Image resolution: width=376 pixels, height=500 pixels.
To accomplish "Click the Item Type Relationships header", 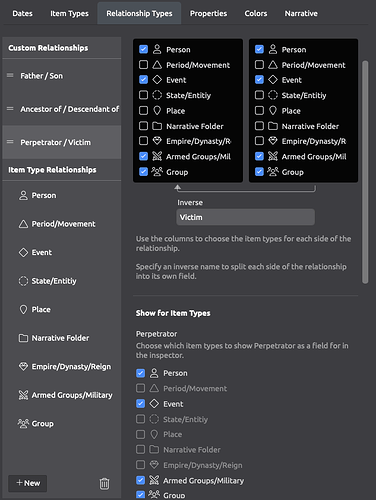I will pyautogui.click(x=52, y=170).
